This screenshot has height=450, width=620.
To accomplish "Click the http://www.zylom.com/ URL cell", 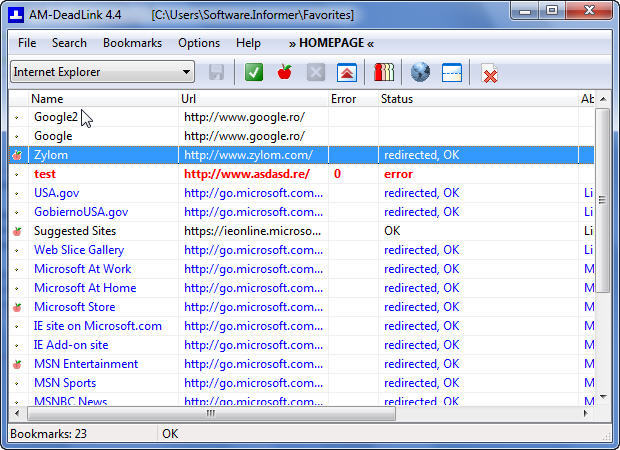I will tap(248, 155).
